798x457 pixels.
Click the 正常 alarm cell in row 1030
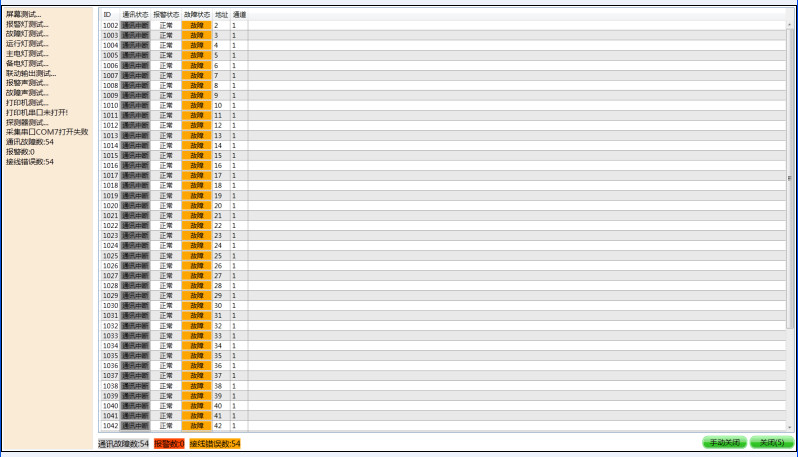166,306
